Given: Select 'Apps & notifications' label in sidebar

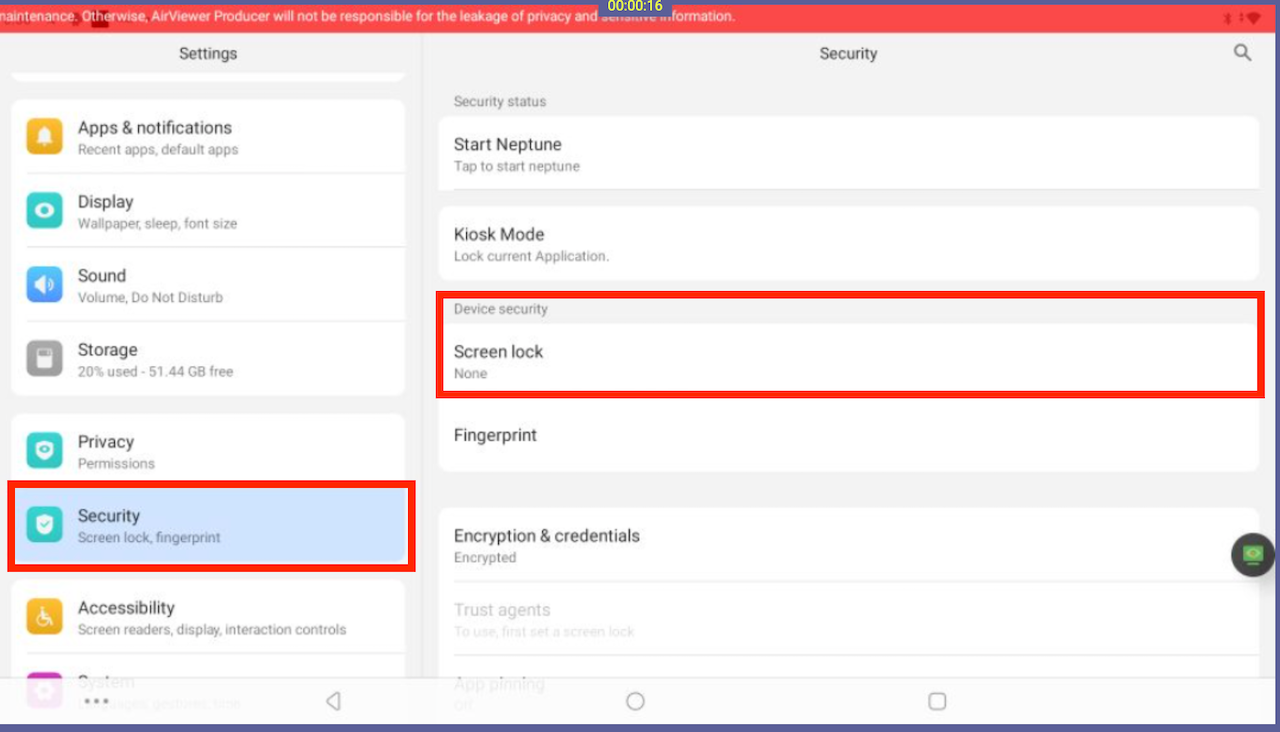Looking at the screenshot, I should point(155,128).
